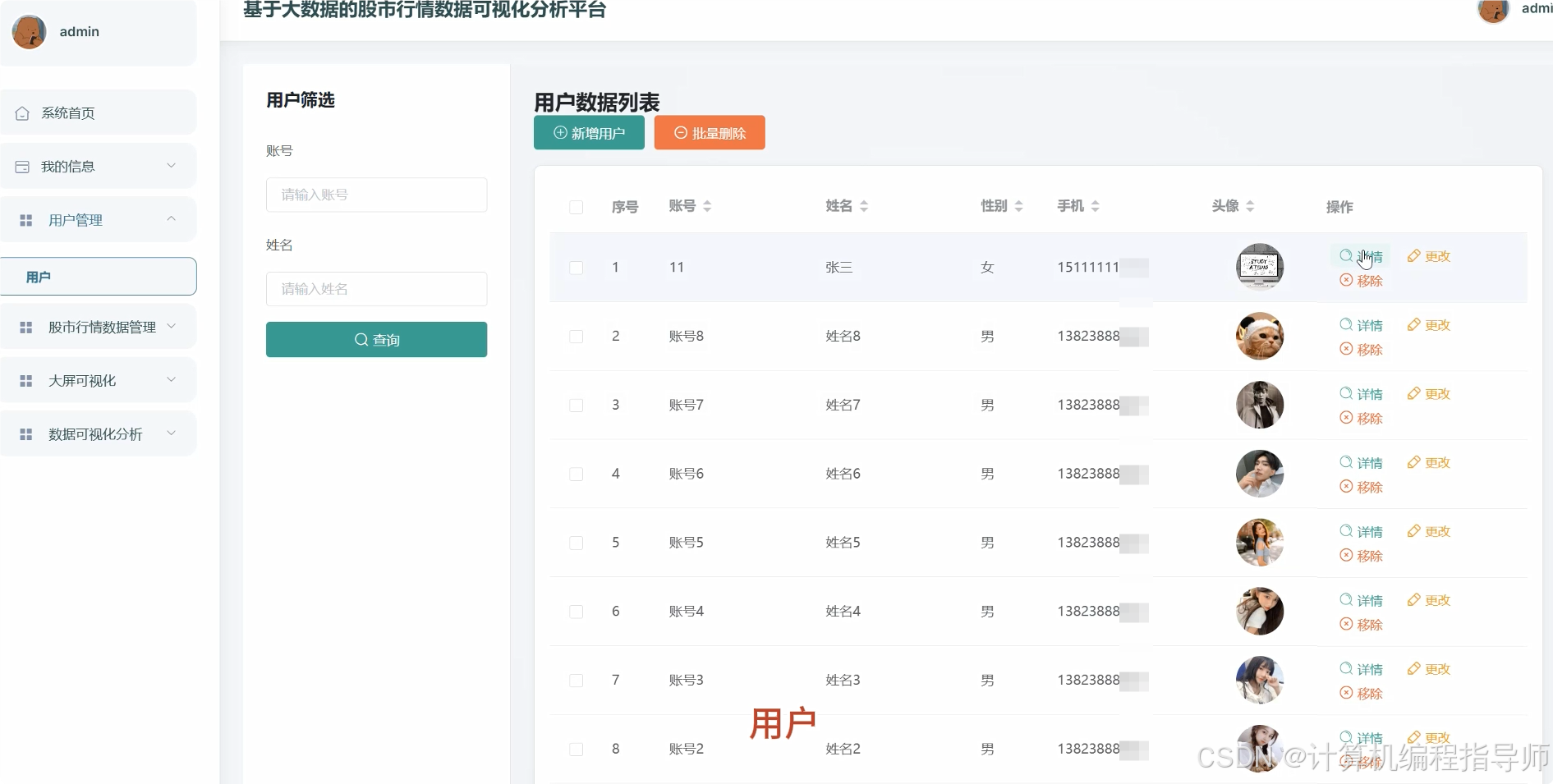Viewport: 1553px width, 784px height.
Task: Click the 请输入账号 input field
Action: coord(376,195)
